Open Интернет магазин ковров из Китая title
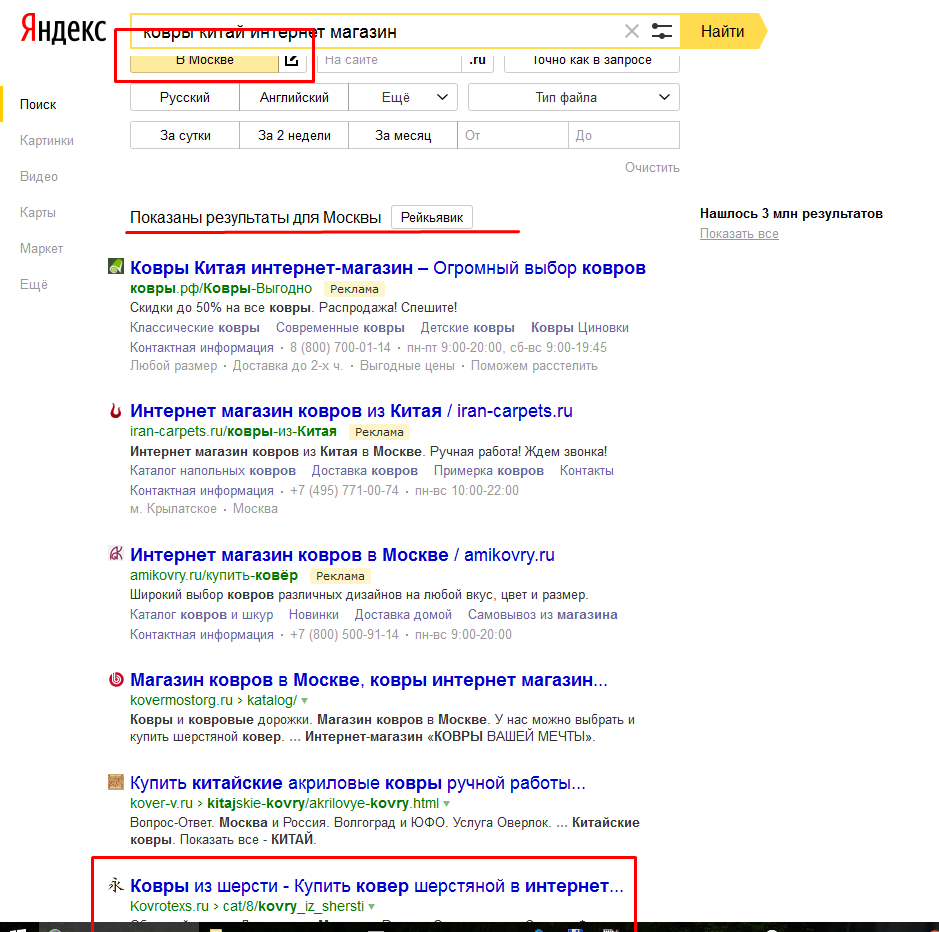The height and width of the screenshot is (932, 939). [x=351, y=411]
